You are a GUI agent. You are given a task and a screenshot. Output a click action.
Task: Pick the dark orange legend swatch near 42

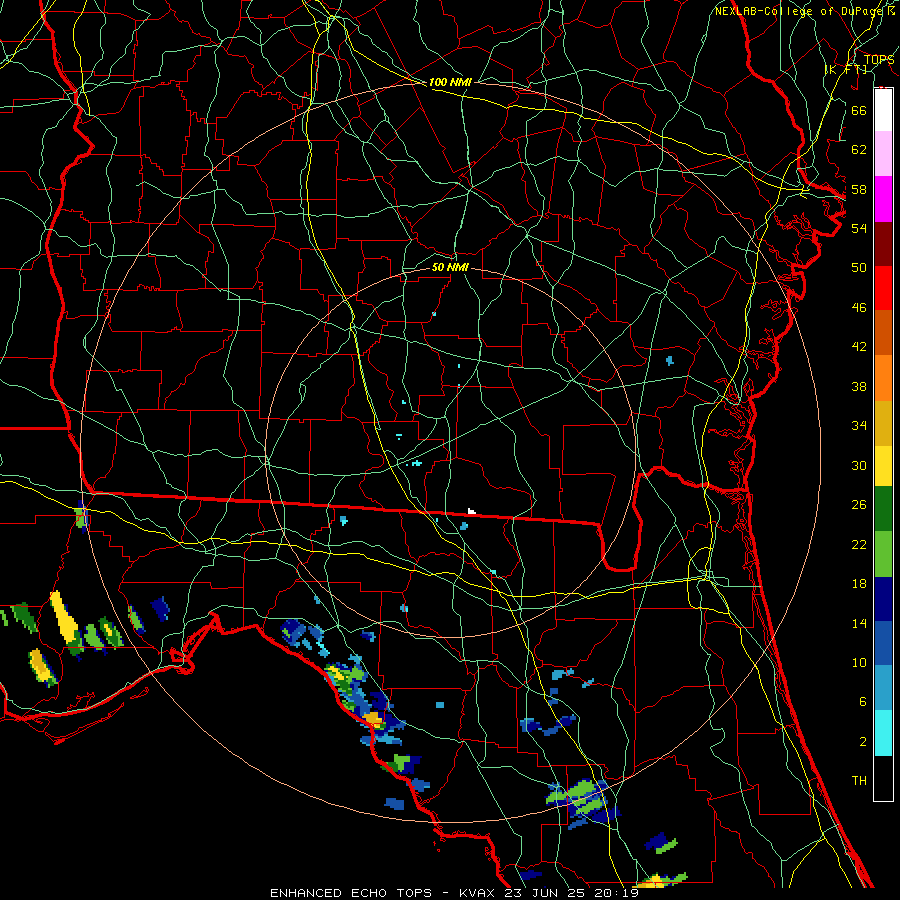883,332
